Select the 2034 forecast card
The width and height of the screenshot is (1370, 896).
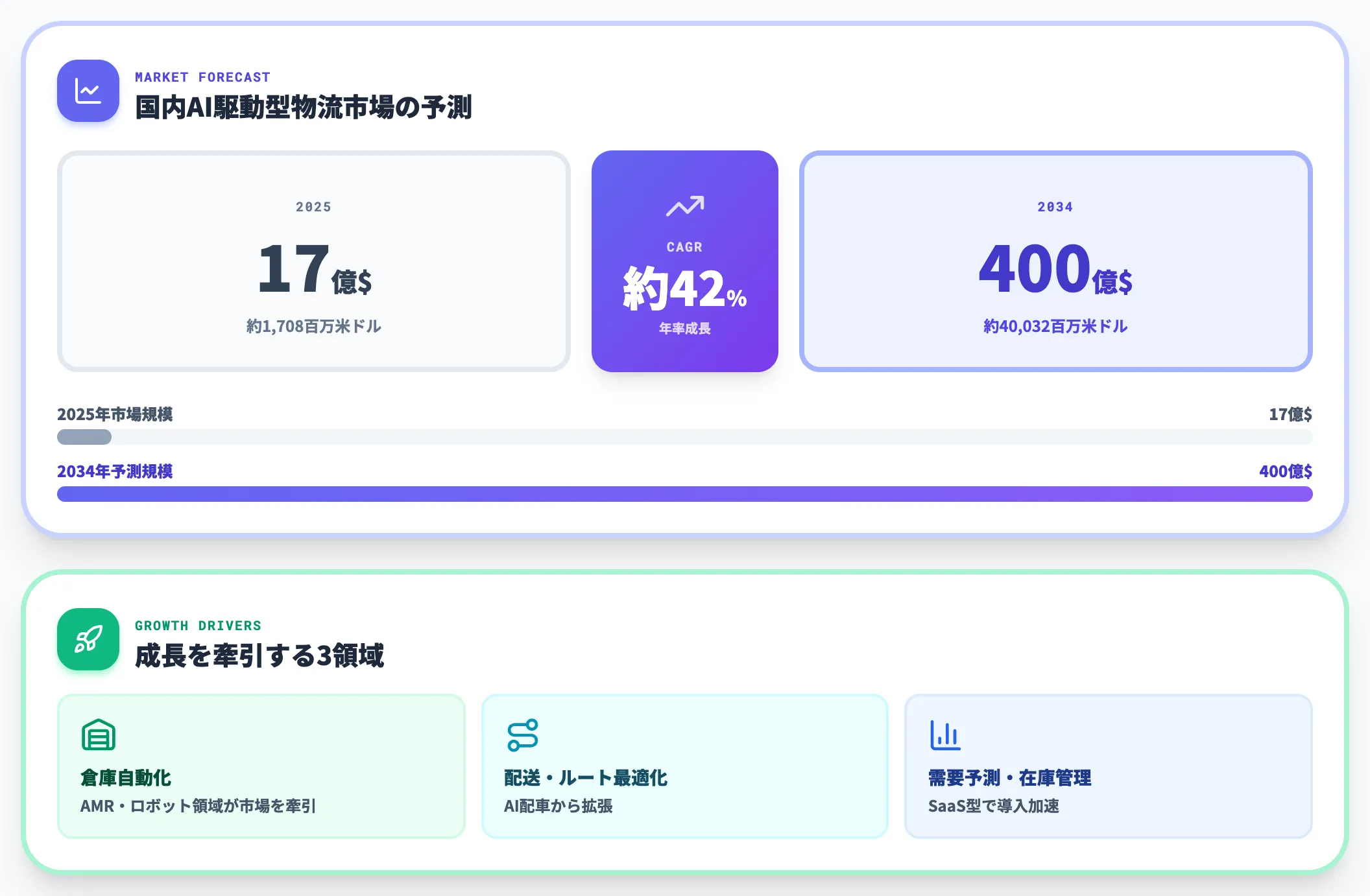(x=1056, y=261)
